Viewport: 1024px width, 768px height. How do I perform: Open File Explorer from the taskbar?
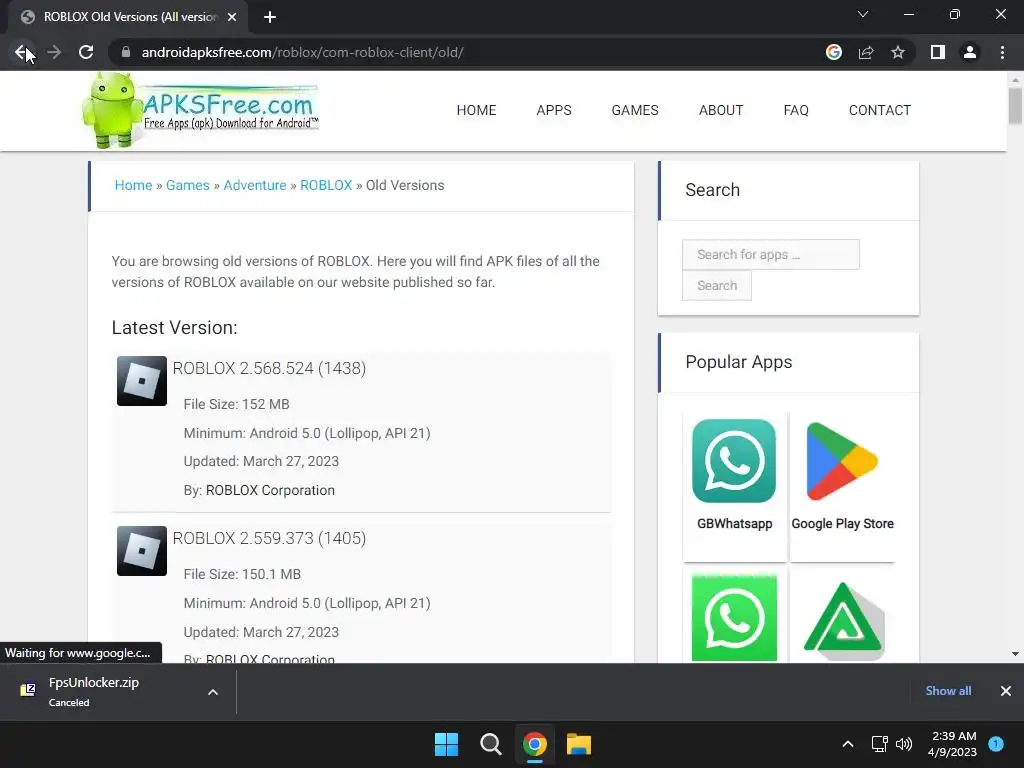click(579, 744)
